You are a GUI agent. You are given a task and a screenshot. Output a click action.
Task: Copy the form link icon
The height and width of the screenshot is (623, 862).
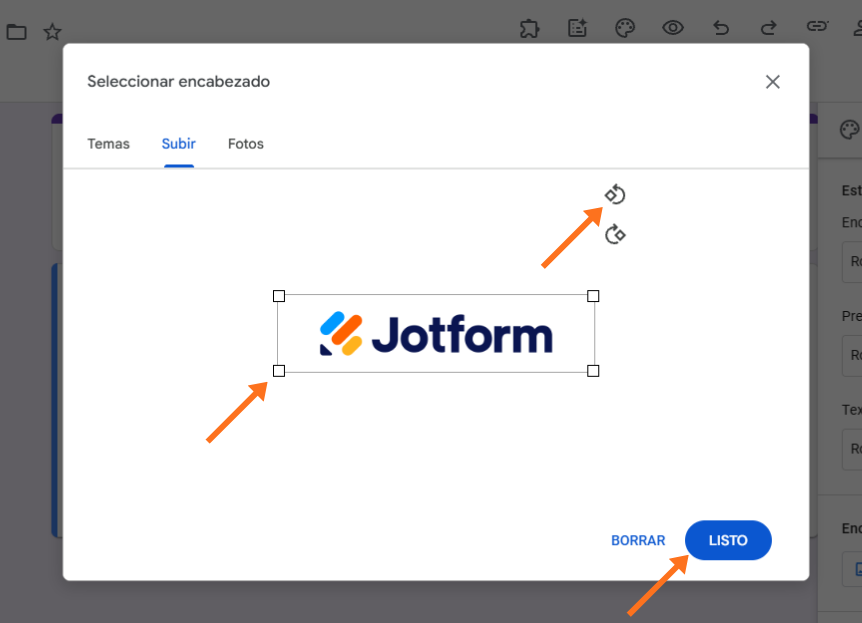pos(817,29)
